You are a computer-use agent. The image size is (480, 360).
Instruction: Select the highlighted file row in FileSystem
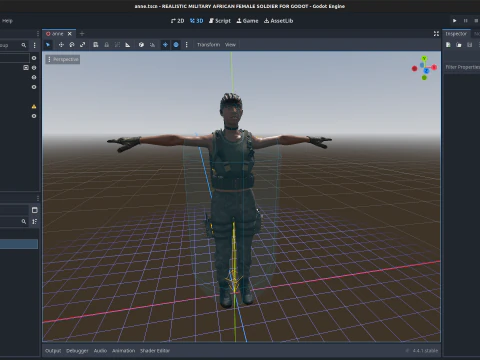19,244
